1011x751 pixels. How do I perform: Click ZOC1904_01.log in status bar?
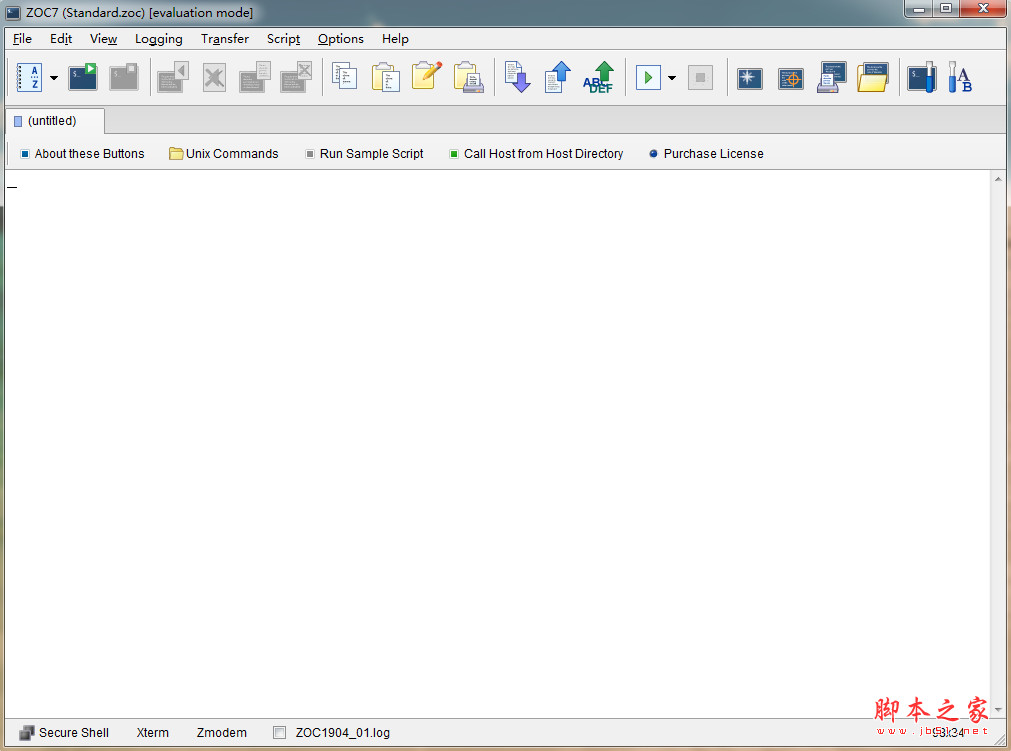point(343,732)
